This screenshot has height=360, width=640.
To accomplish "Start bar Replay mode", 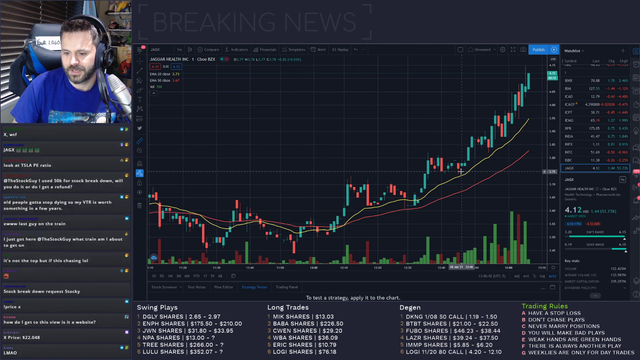I will [x=340, y=50].
